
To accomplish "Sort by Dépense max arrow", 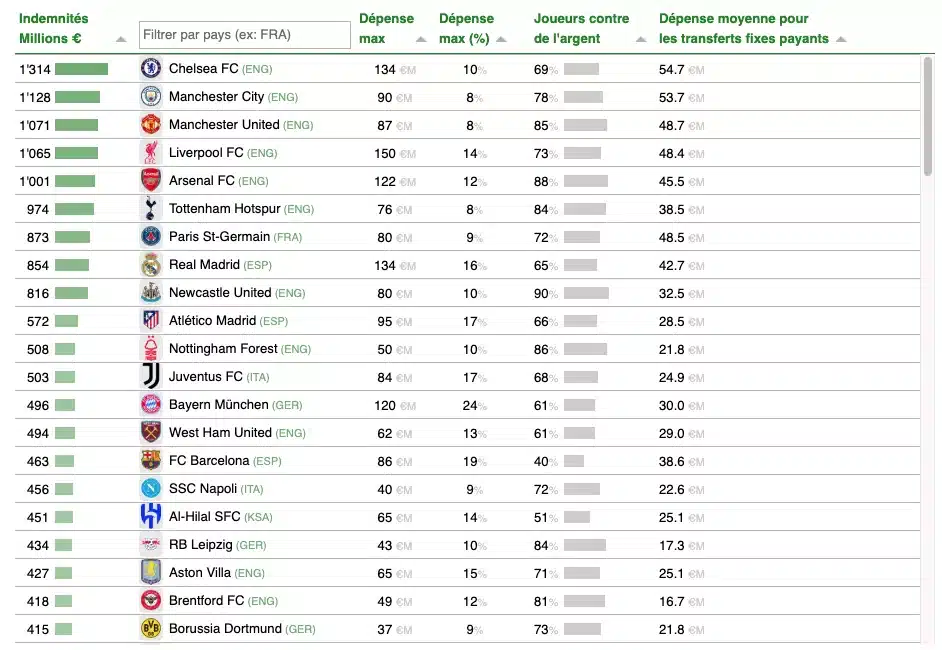I will coord(421,40).
